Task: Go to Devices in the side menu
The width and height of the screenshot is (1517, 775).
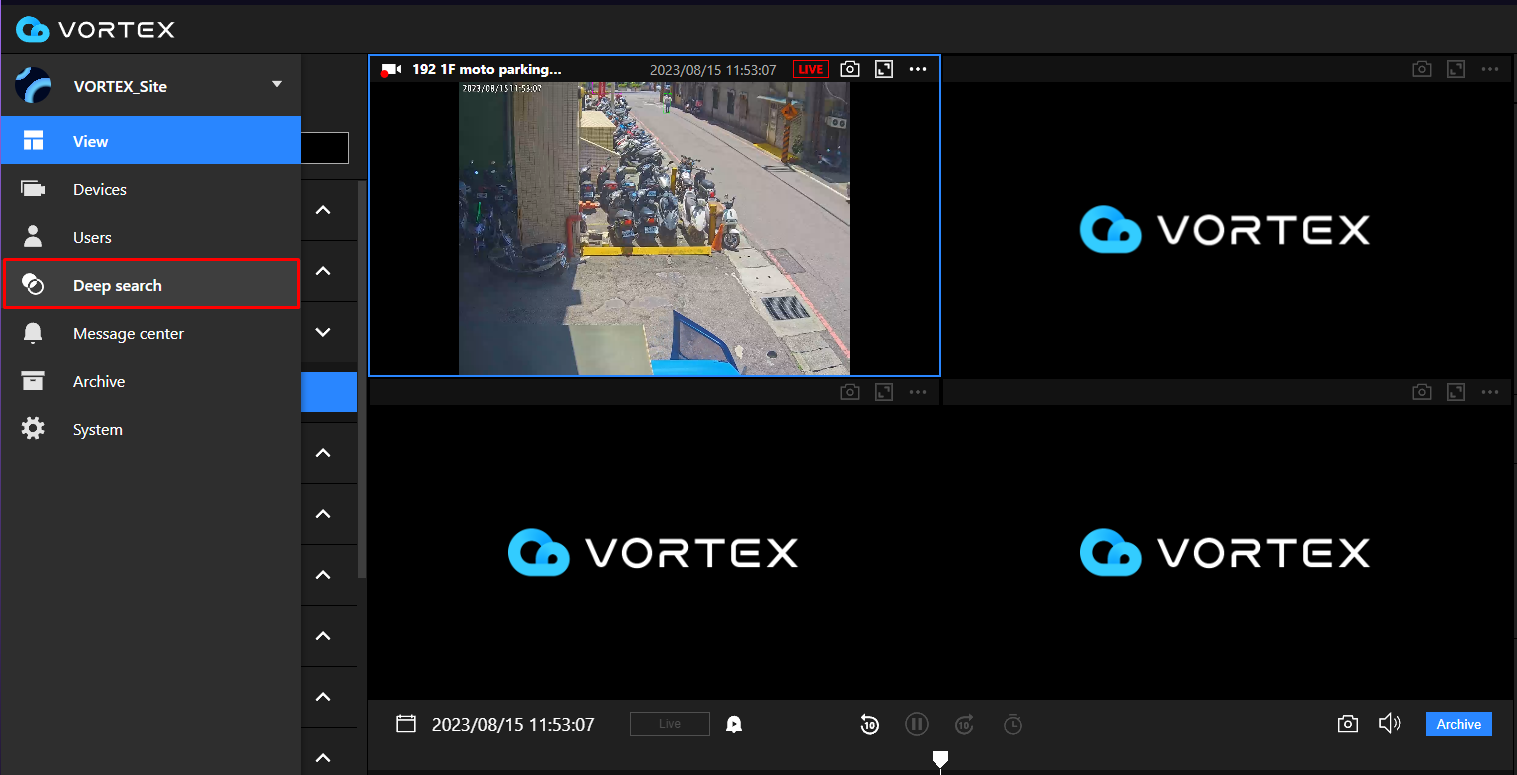Action: [x=100, y=189]
